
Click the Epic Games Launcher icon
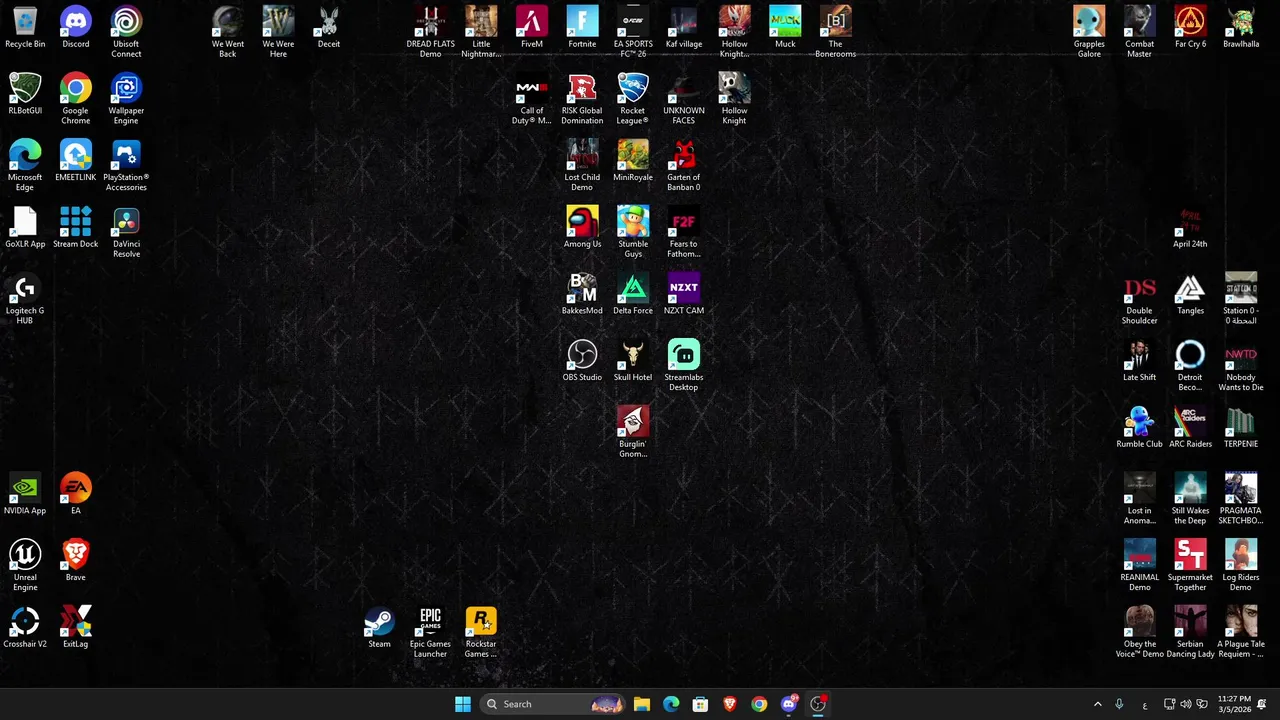[x=430, y=633]
